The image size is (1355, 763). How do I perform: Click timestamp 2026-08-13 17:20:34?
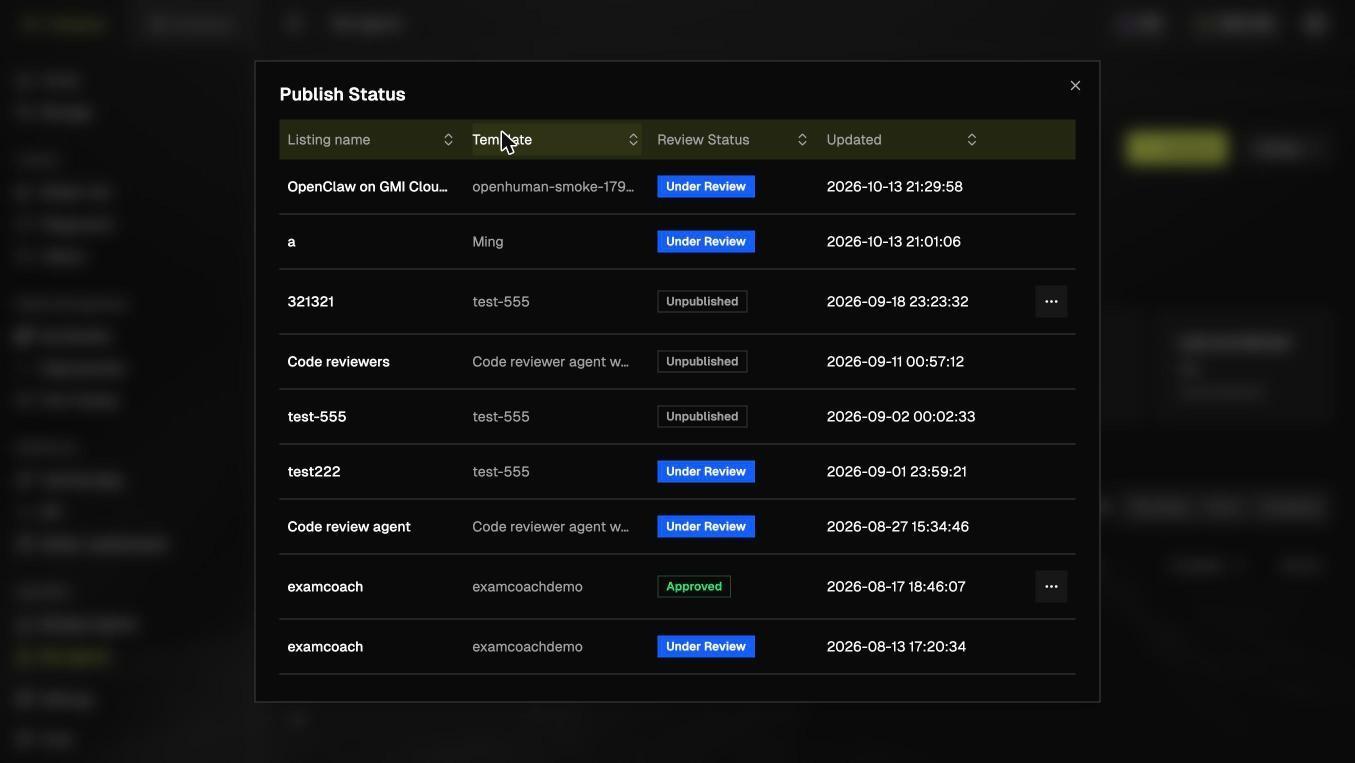point(896,647)
